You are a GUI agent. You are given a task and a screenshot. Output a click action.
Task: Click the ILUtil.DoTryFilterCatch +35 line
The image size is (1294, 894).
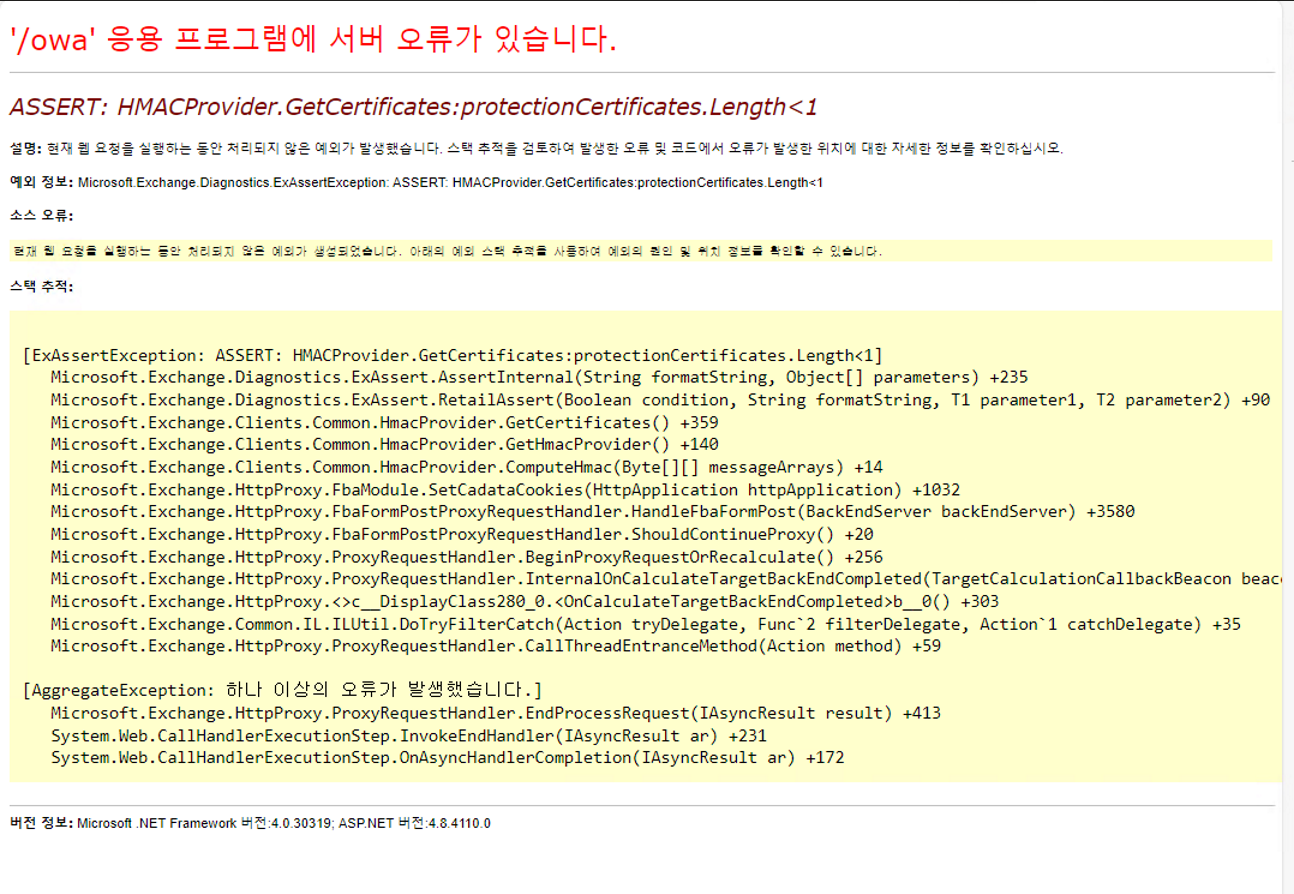pos(646,624)
